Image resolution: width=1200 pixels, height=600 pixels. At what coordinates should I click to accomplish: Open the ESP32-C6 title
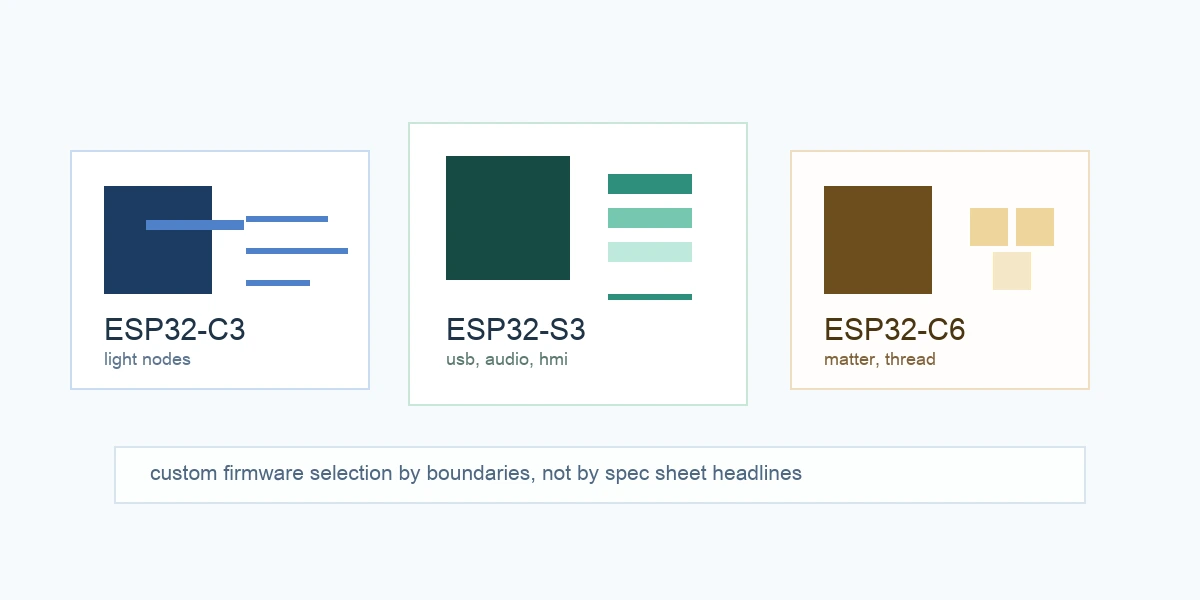[895, 330]
